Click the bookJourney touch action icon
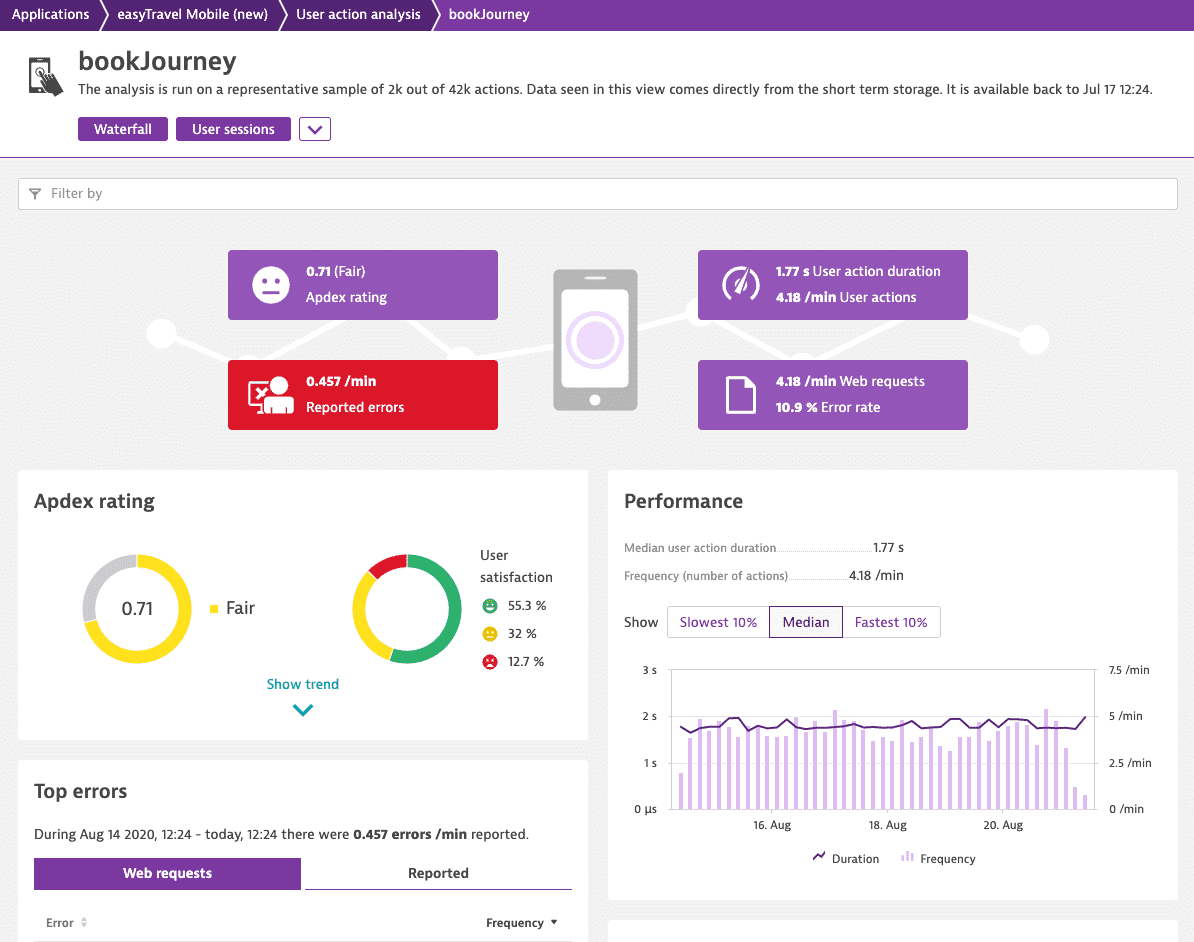1194x942 pixels. (x=46, y=76)
